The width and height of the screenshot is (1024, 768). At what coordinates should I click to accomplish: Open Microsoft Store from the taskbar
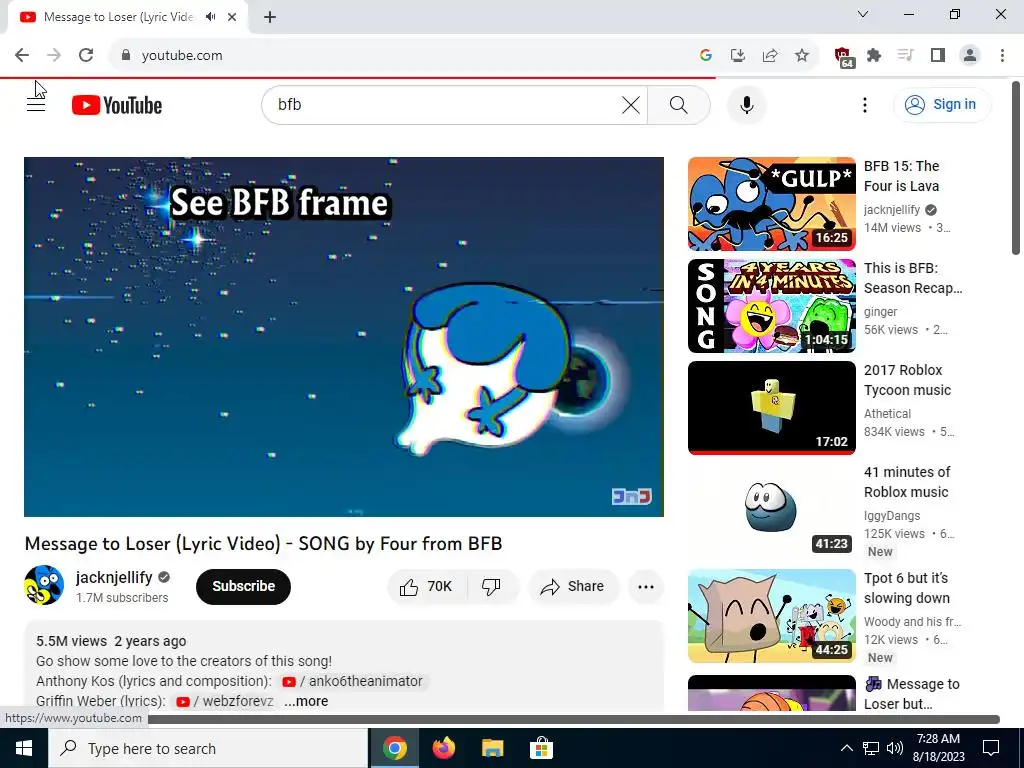pos(541,748)
